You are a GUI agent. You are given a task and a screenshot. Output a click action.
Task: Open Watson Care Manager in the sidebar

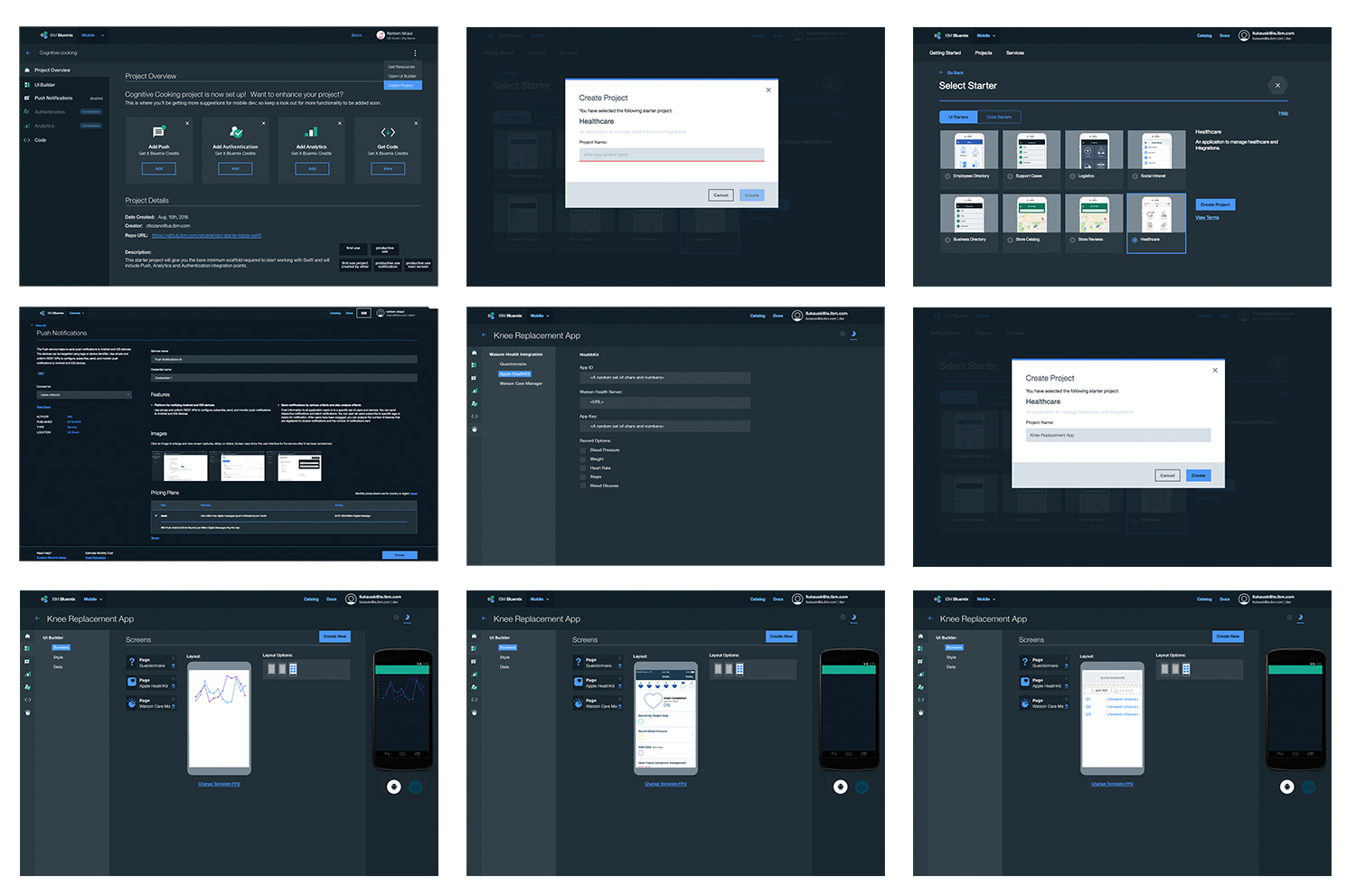[521, 383]
